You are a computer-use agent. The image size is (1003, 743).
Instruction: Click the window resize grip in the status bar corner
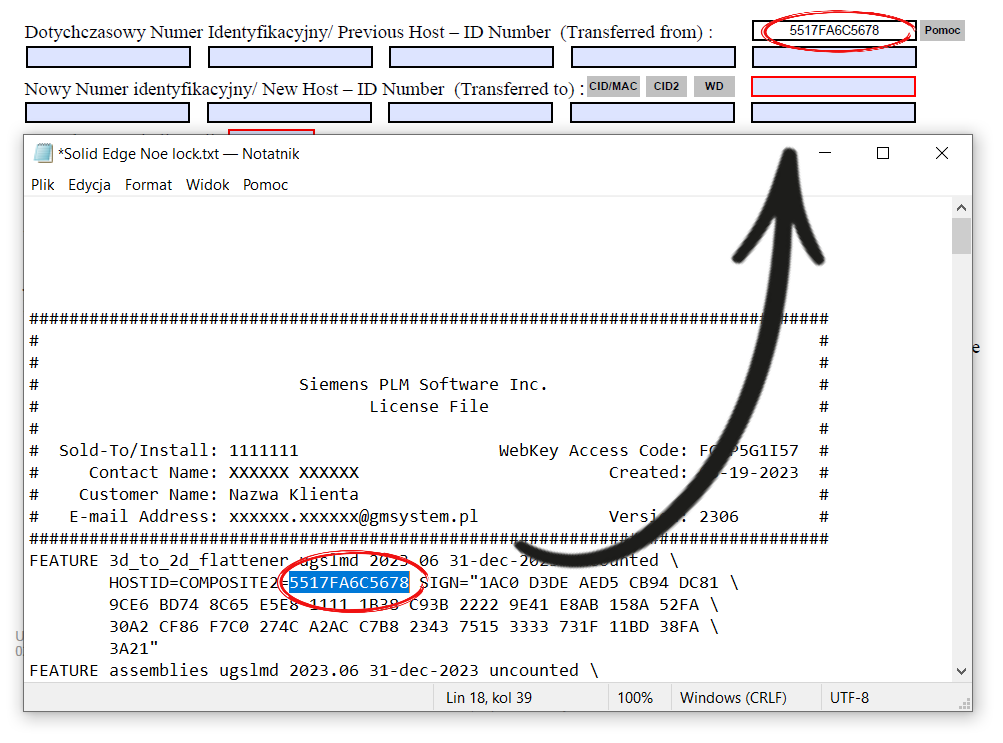pos(965,704)
